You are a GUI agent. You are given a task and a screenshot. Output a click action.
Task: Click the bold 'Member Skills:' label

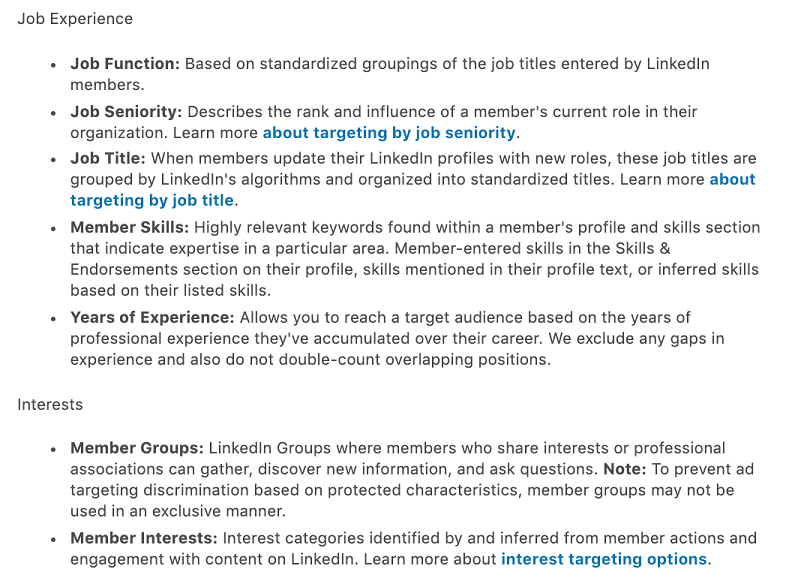(x=130, y=227)
